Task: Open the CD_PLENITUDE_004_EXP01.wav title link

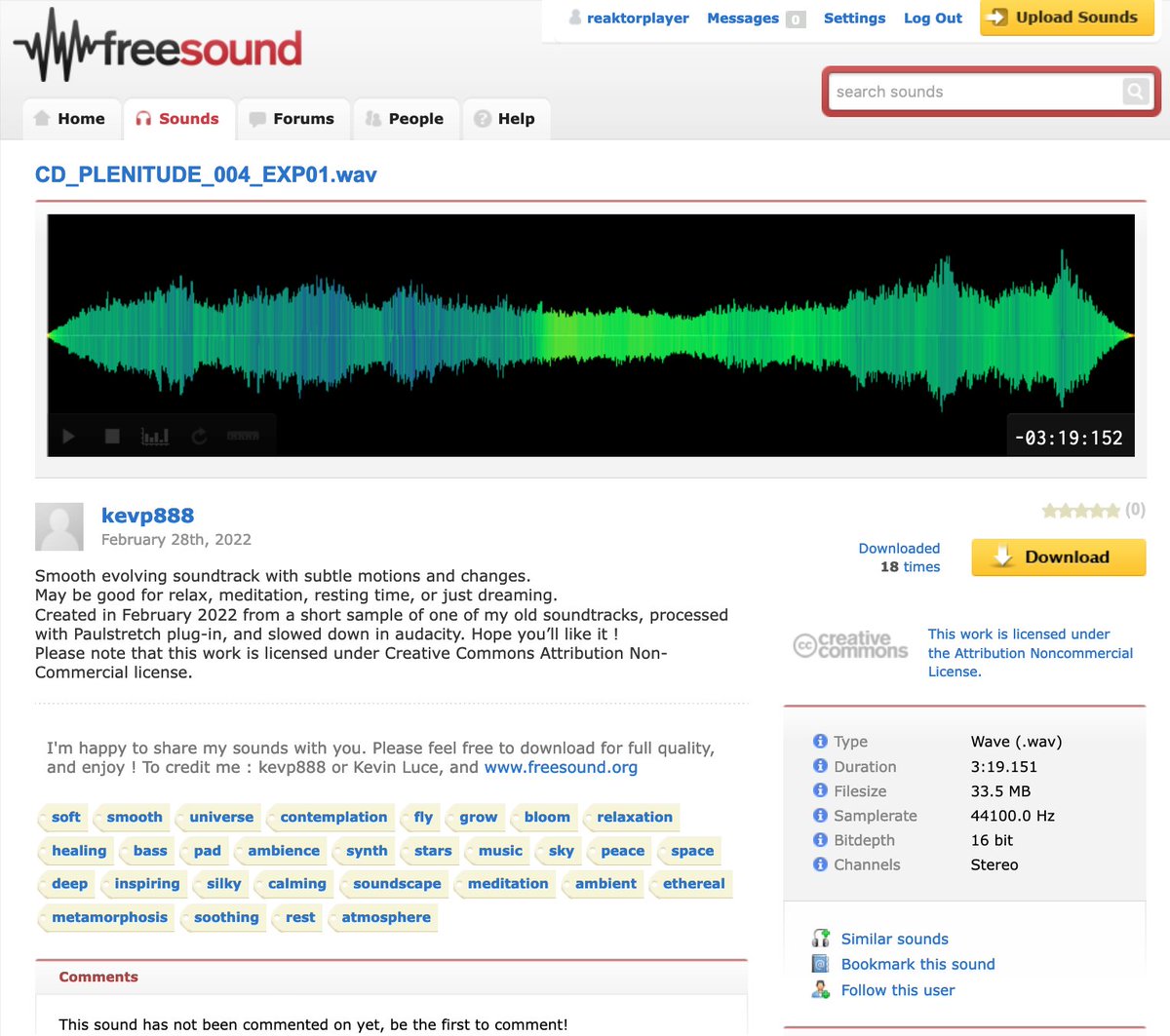Action: point(206,175)
